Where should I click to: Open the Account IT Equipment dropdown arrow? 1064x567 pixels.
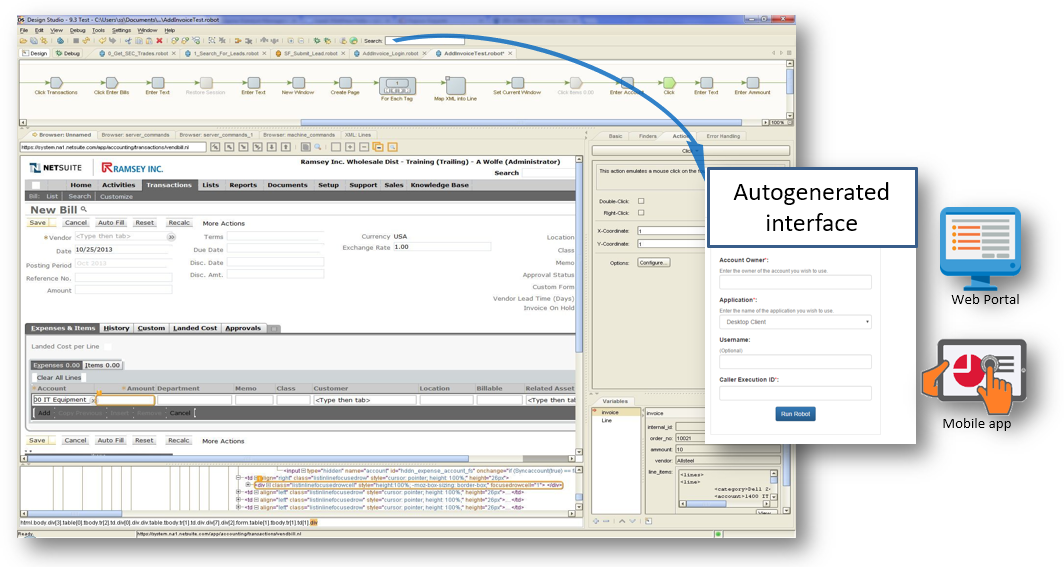[x=92, y=400]
